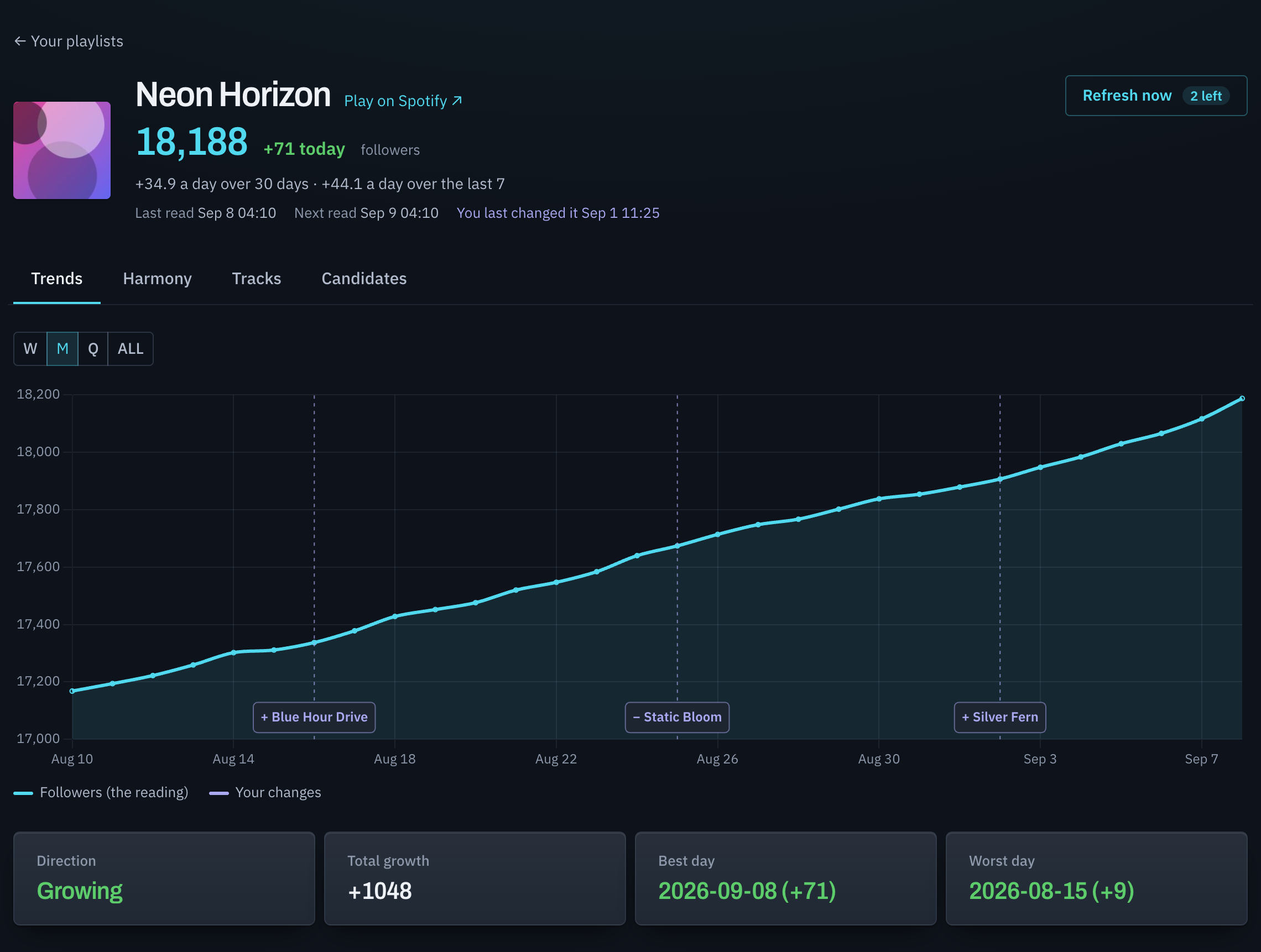
Task: Click the Aug 30 axis label
Action: click(x=878, y=760)
